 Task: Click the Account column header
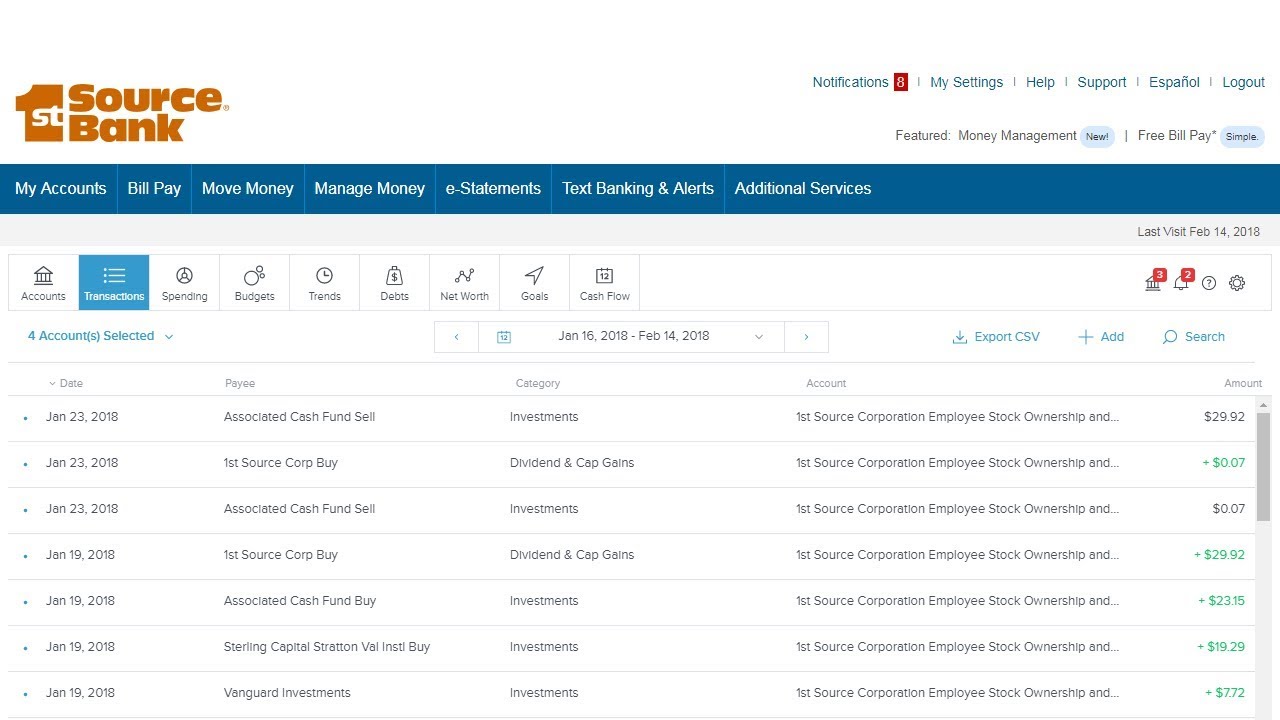826,383
